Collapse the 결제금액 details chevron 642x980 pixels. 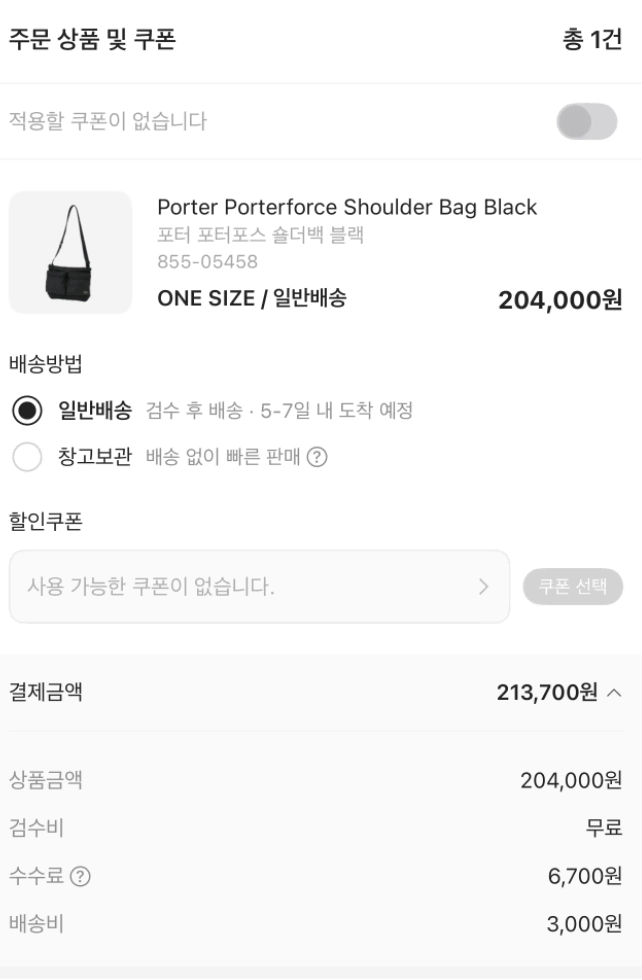(x=614, y=692)
